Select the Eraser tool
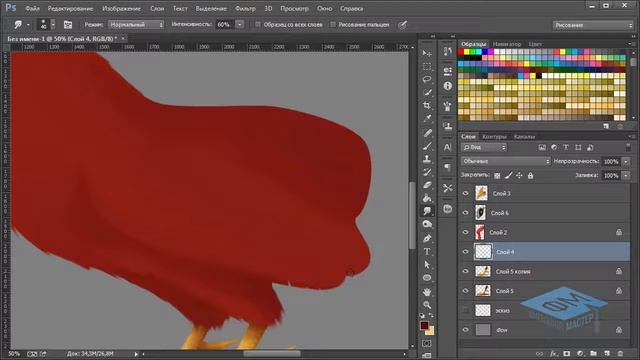Image resolution: width=640 pixels, height=360 pixels. point(427,185)
